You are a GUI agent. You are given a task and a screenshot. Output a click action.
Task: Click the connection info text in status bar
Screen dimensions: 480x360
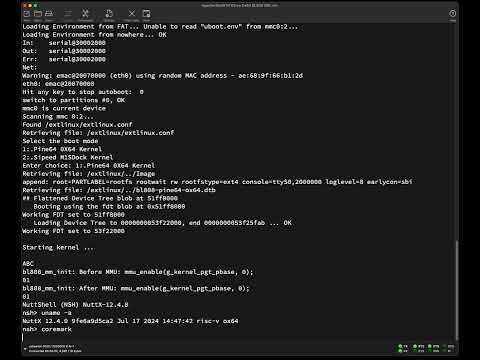click(54, 349)
